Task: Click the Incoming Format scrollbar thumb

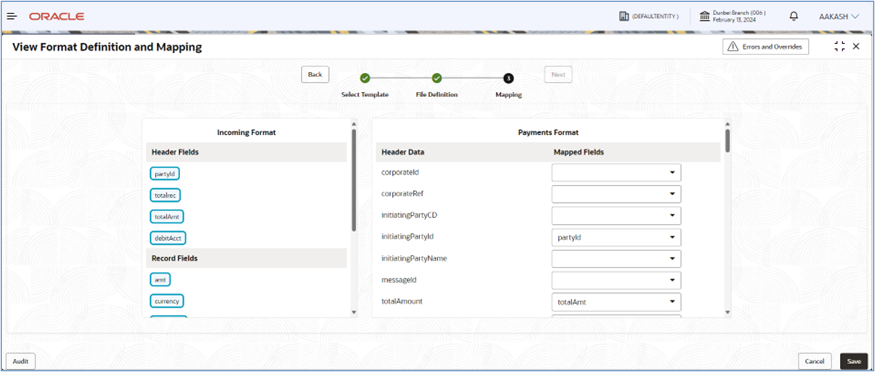Action: coord(354,180)
